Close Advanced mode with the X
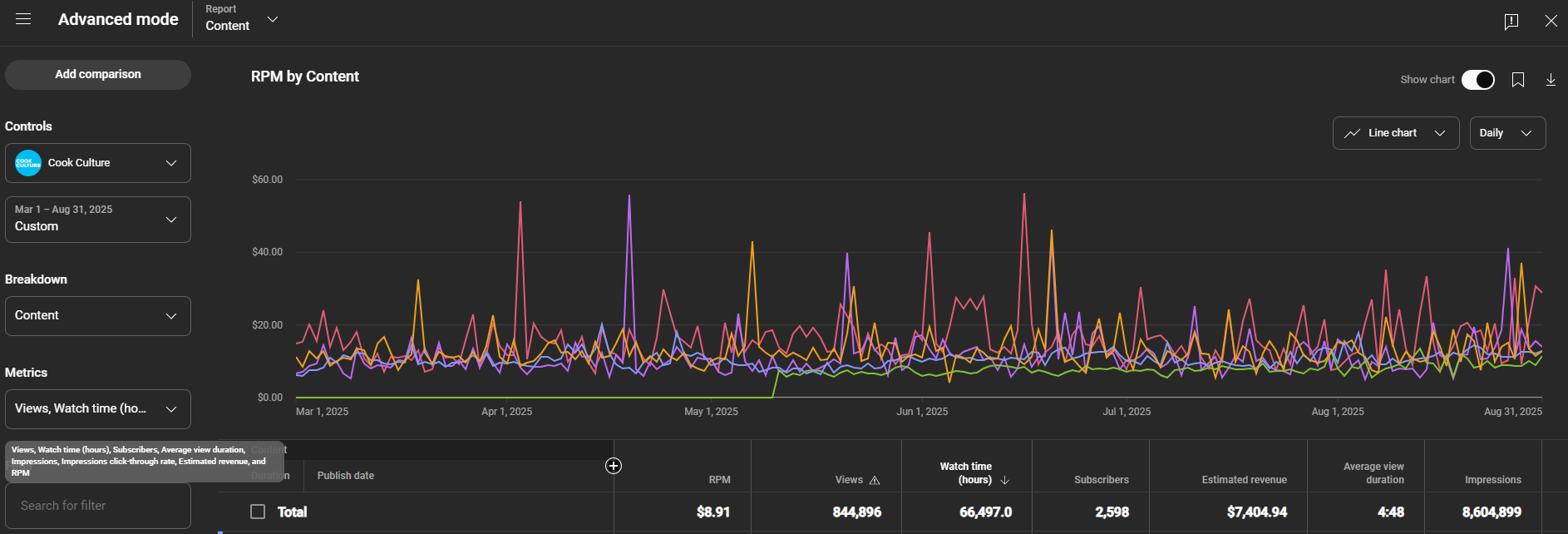This screenshot has height=534, width=1568. click(1551, 21)
